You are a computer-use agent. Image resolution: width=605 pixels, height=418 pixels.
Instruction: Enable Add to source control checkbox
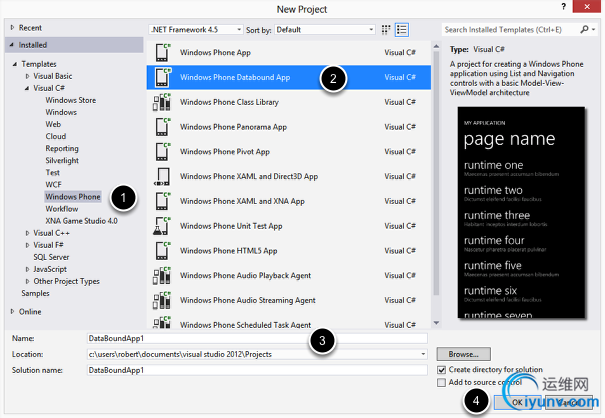pyautogui.click(x=441, y=382)
